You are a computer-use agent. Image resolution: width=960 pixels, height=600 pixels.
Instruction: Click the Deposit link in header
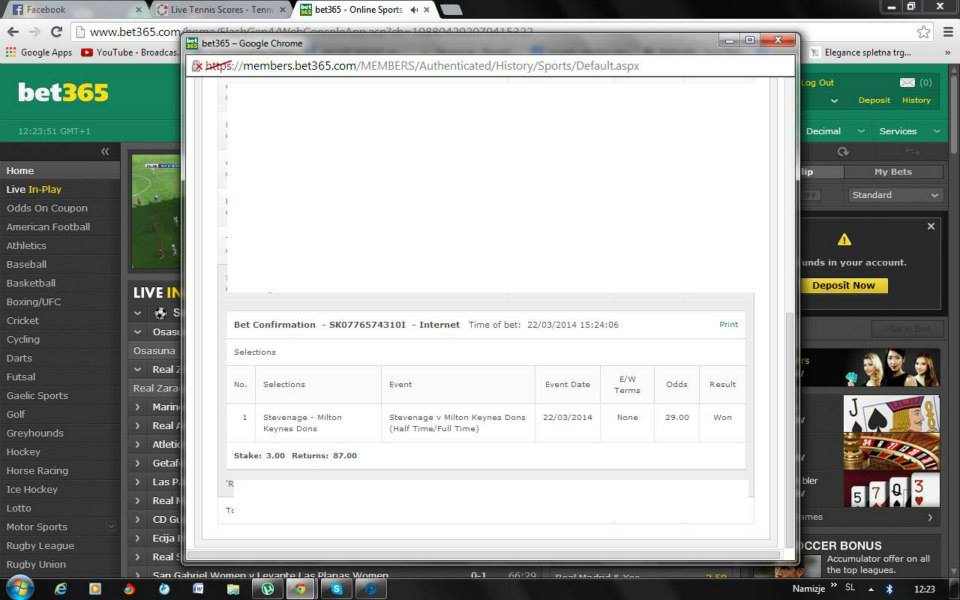(x=874, y=100)
